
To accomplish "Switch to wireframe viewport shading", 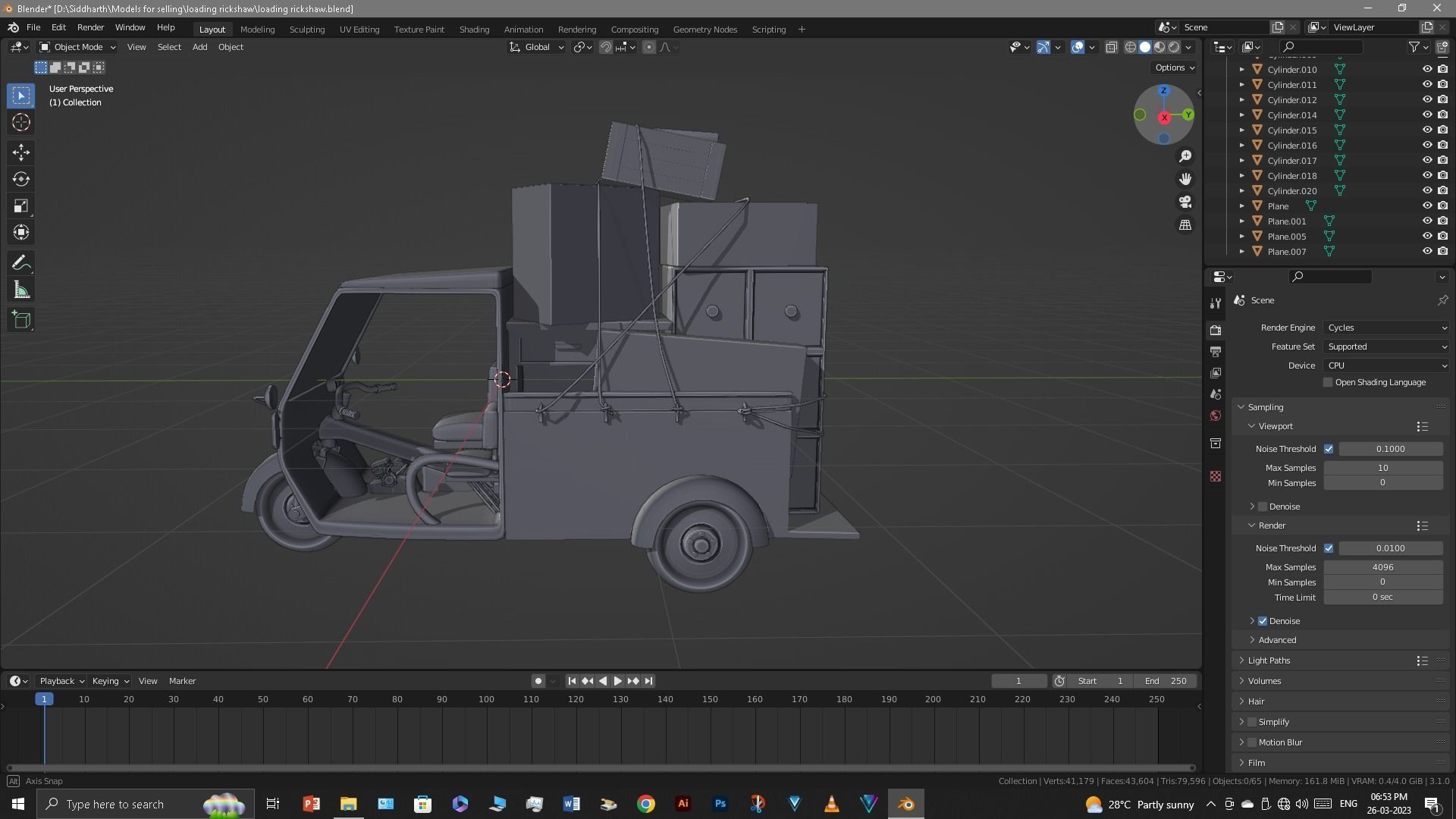I will click(1130, 47).
